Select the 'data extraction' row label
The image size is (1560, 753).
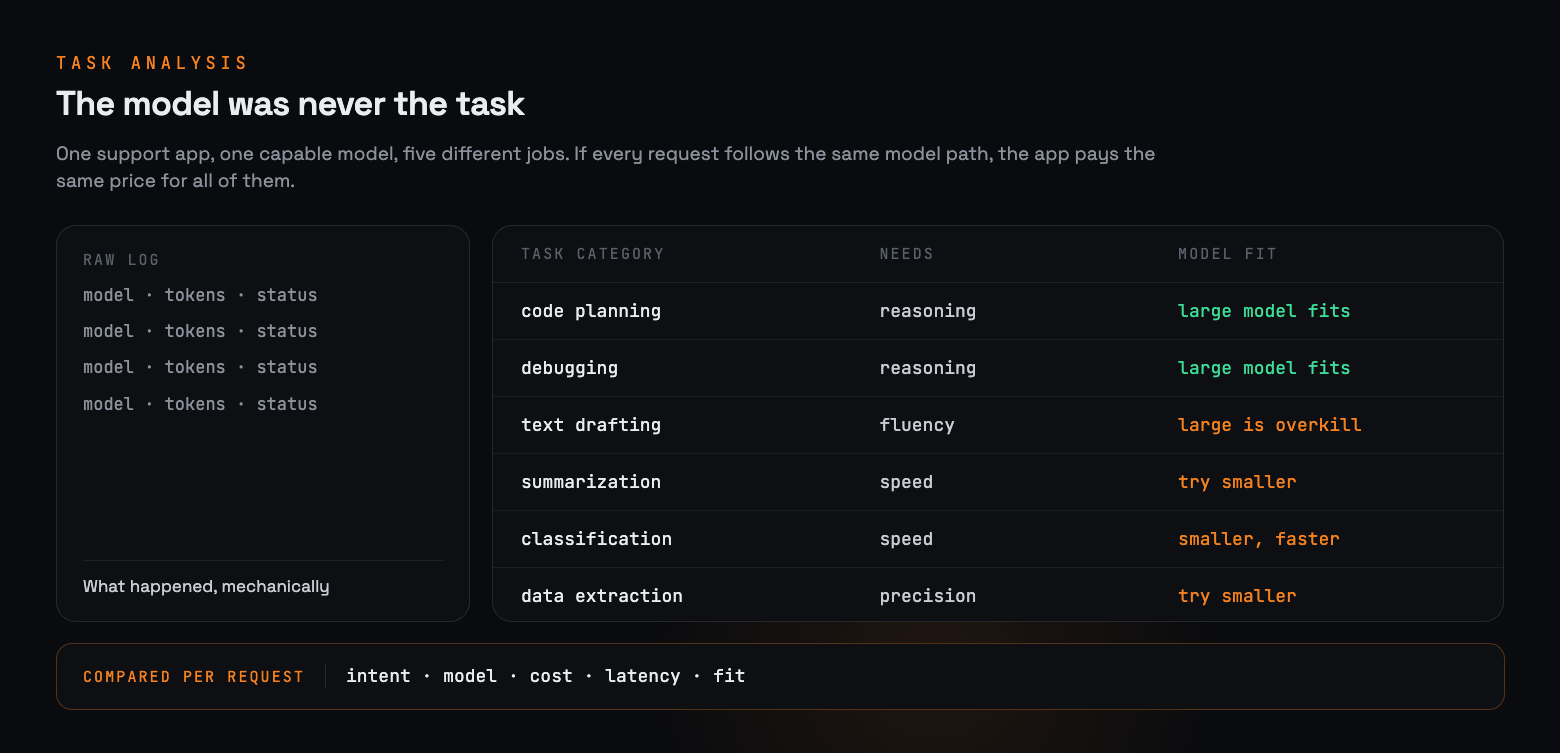point(602,596)
